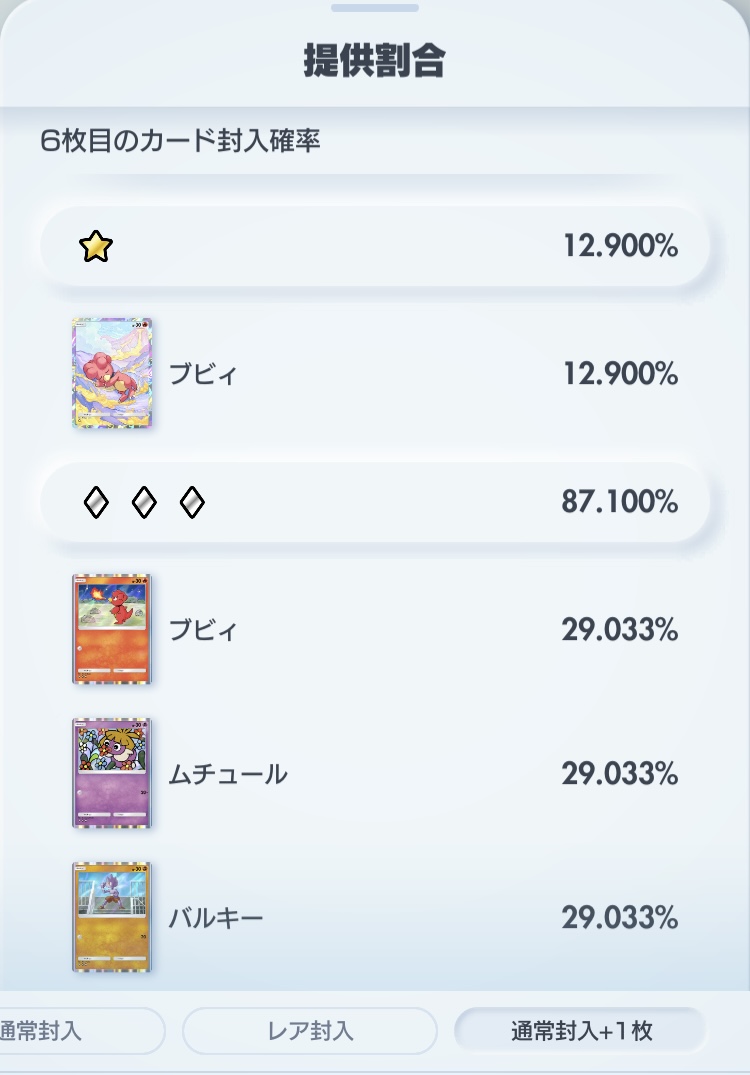Tap the drag handle at top of sheet
750x1075 pixels.
(374, 8)
